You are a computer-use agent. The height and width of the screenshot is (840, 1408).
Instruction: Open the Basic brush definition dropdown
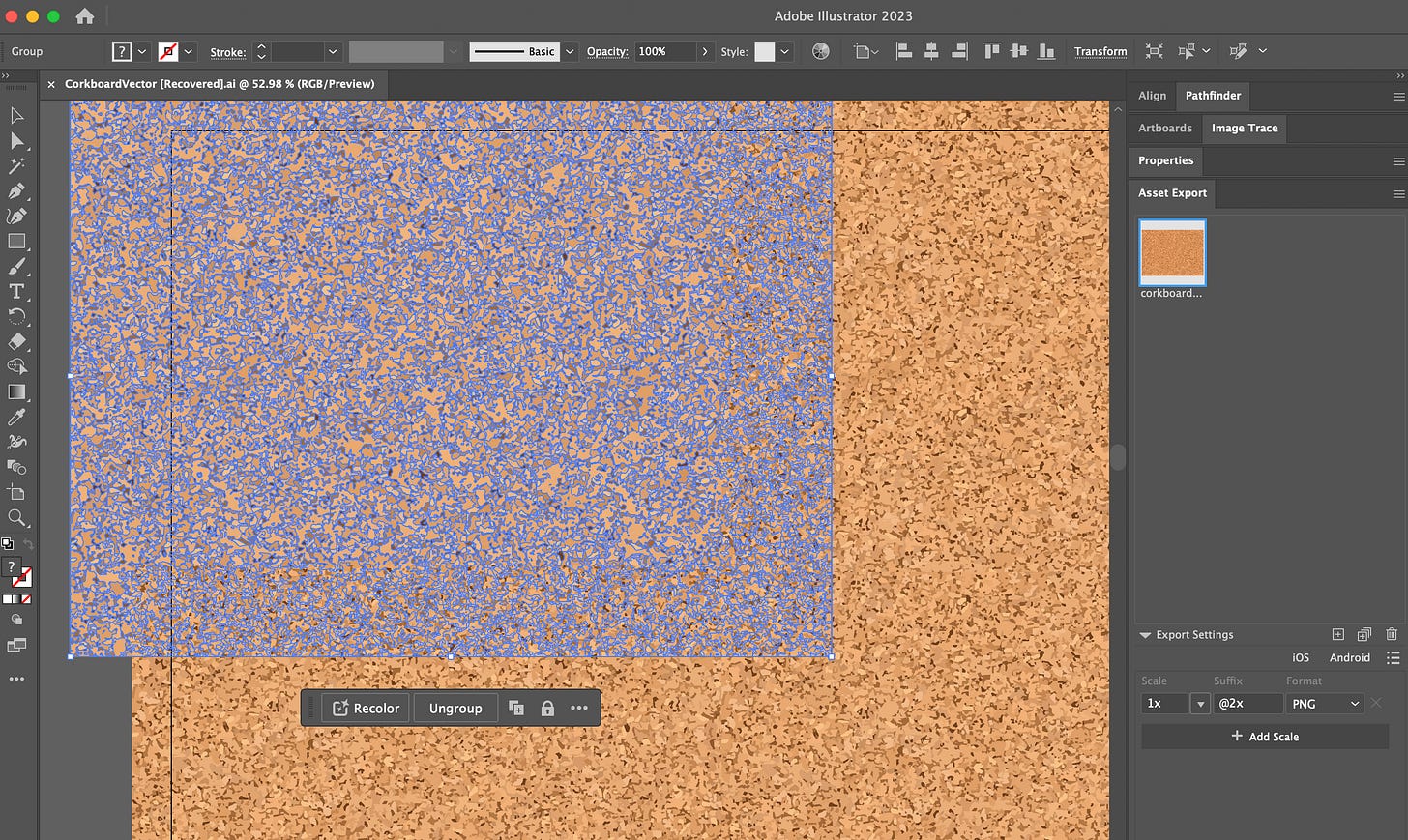click(570, 51)
